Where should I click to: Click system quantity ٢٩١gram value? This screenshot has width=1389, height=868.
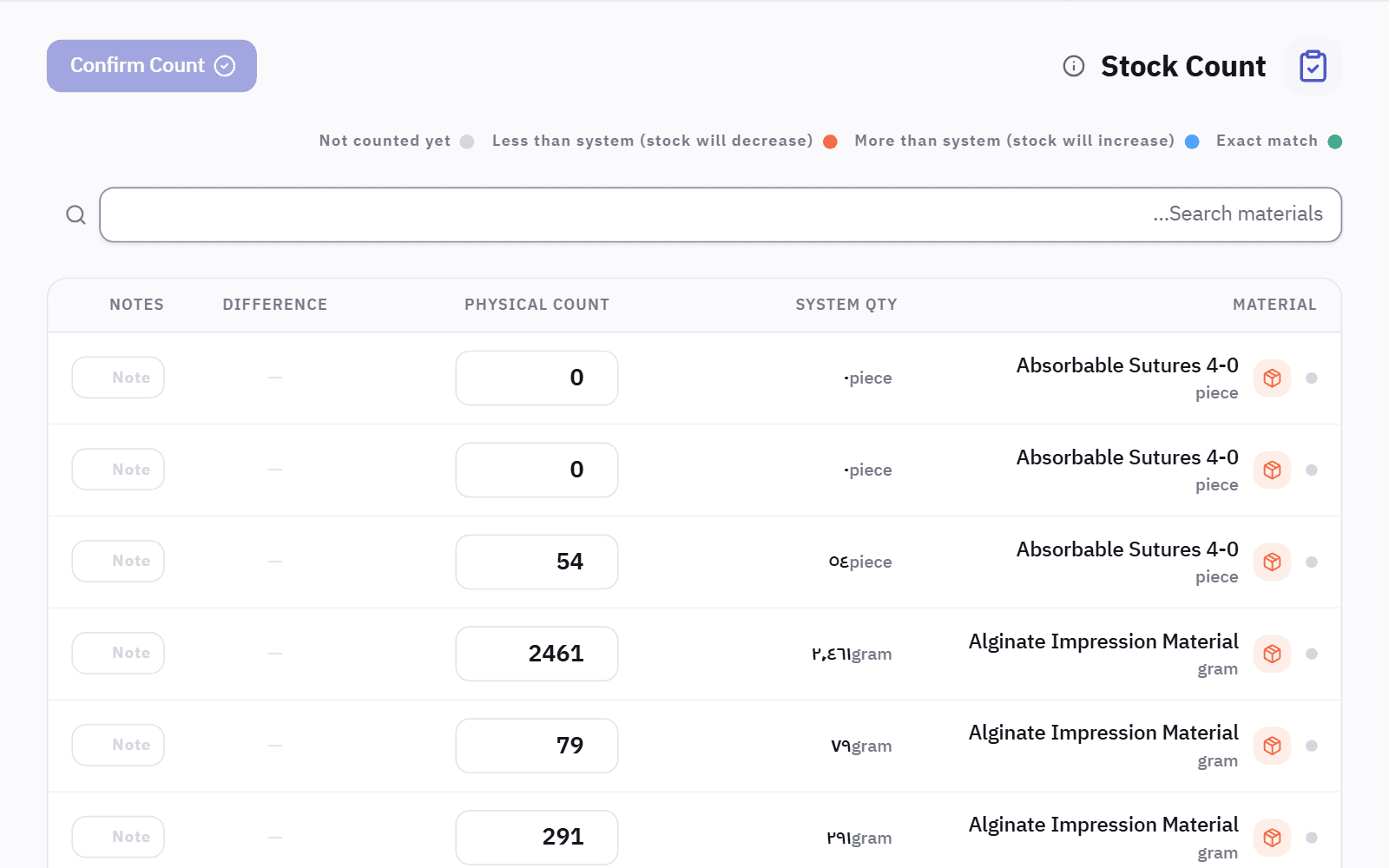coord(859,838)
